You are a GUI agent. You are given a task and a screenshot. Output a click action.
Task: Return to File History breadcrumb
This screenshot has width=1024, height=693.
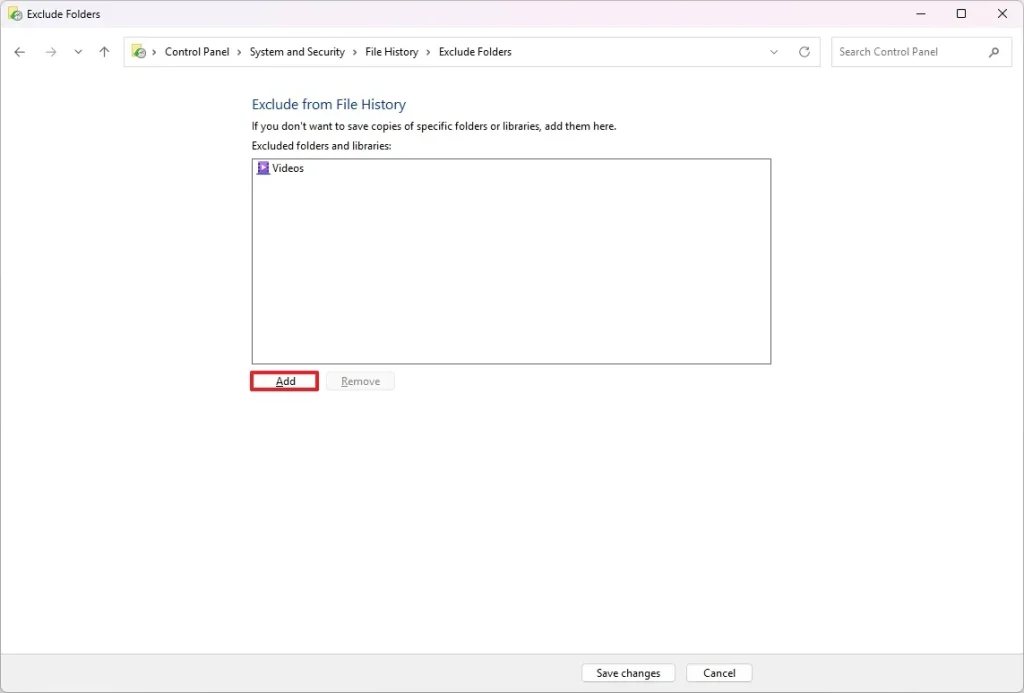click(x=392, y=52)
